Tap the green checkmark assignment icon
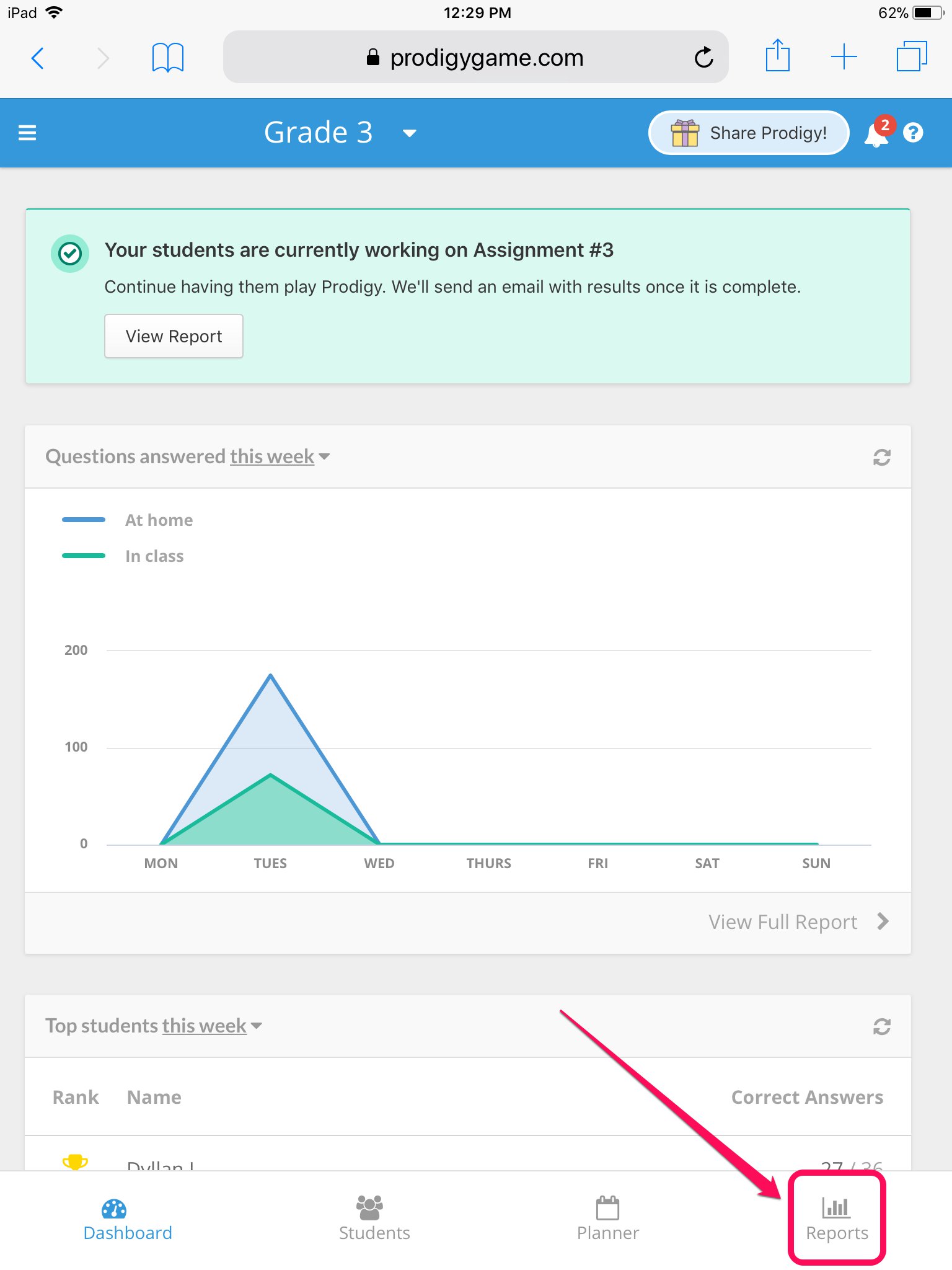Screen dimensions: 952x1270 (x=69, y=254)
